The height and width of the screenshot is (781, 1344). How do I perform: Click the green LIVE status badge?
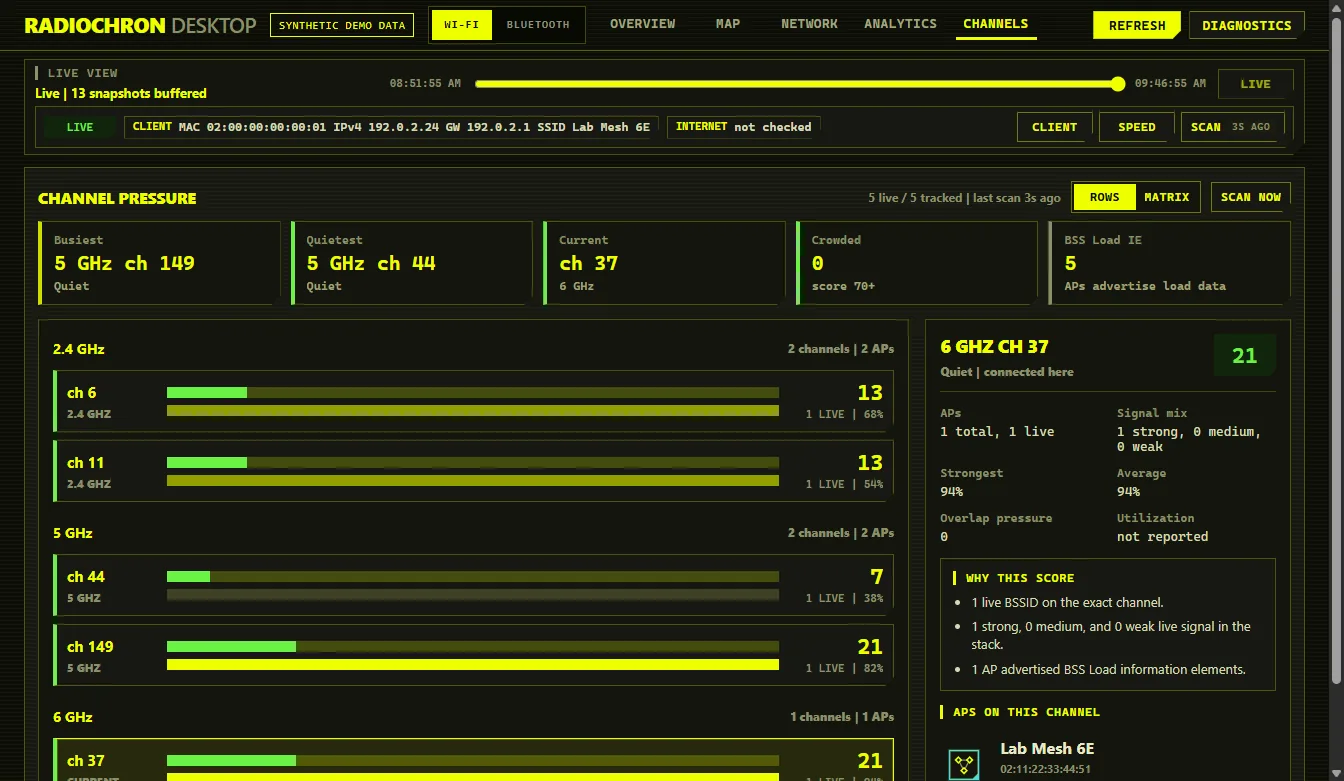[x=80, y=127]
